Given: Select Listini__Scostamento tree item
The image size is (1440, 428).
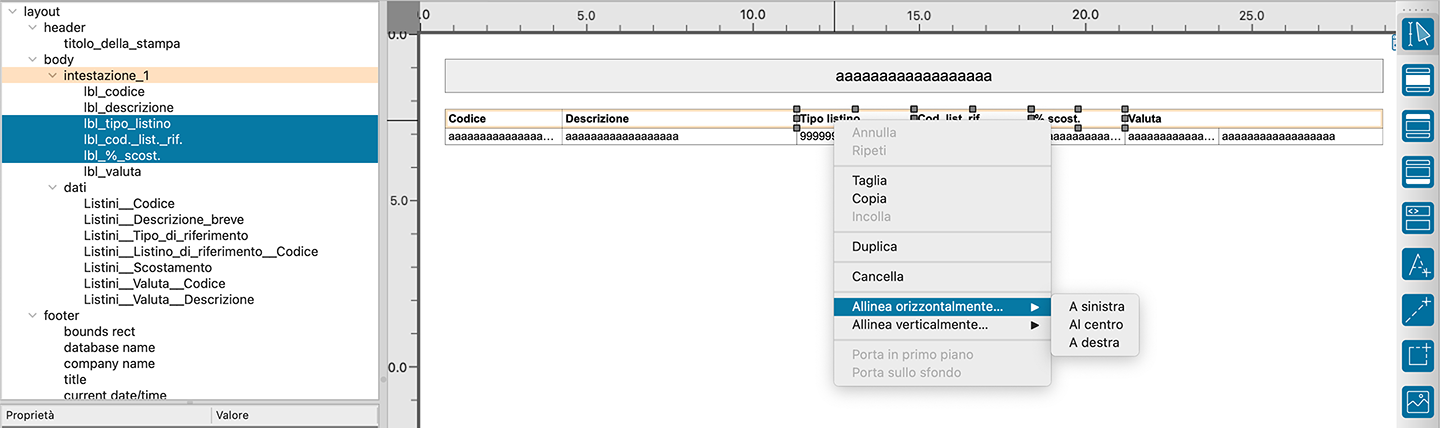Looking at the screenshot, I should pyautogui.click(x=148, y=268).
